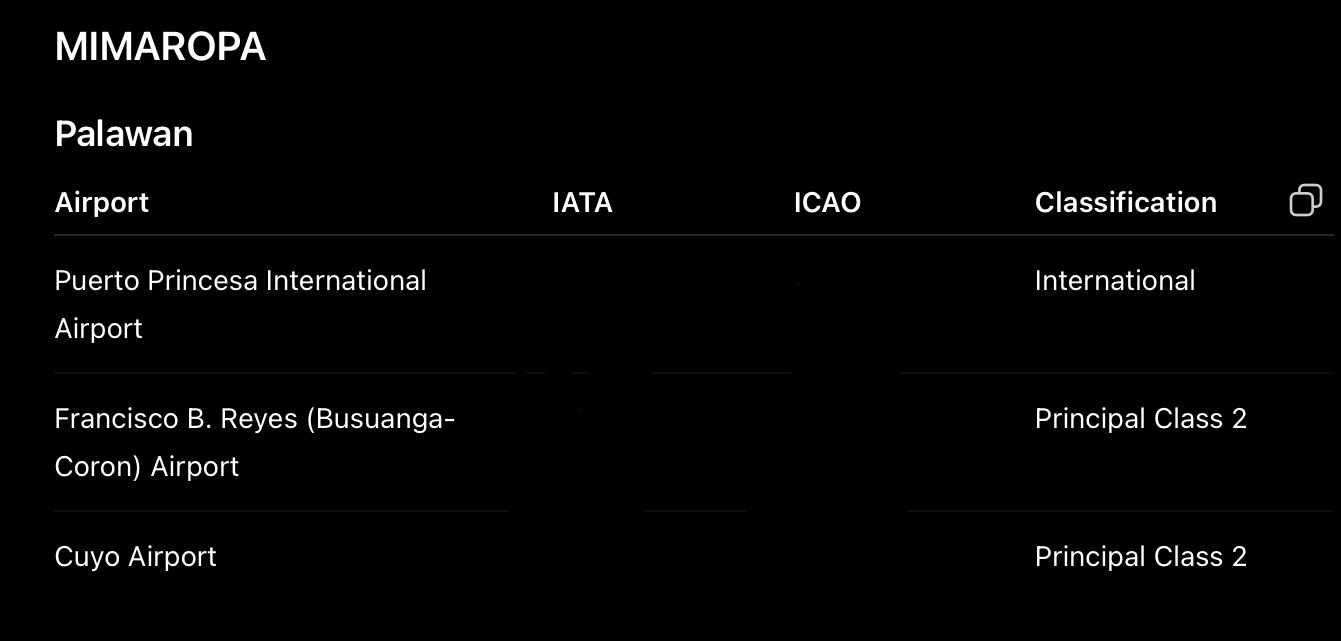Viewport: 1341px width, 641px height.
Task: Copy the Palawan table with the copy icon
Action: point(1306,200)
